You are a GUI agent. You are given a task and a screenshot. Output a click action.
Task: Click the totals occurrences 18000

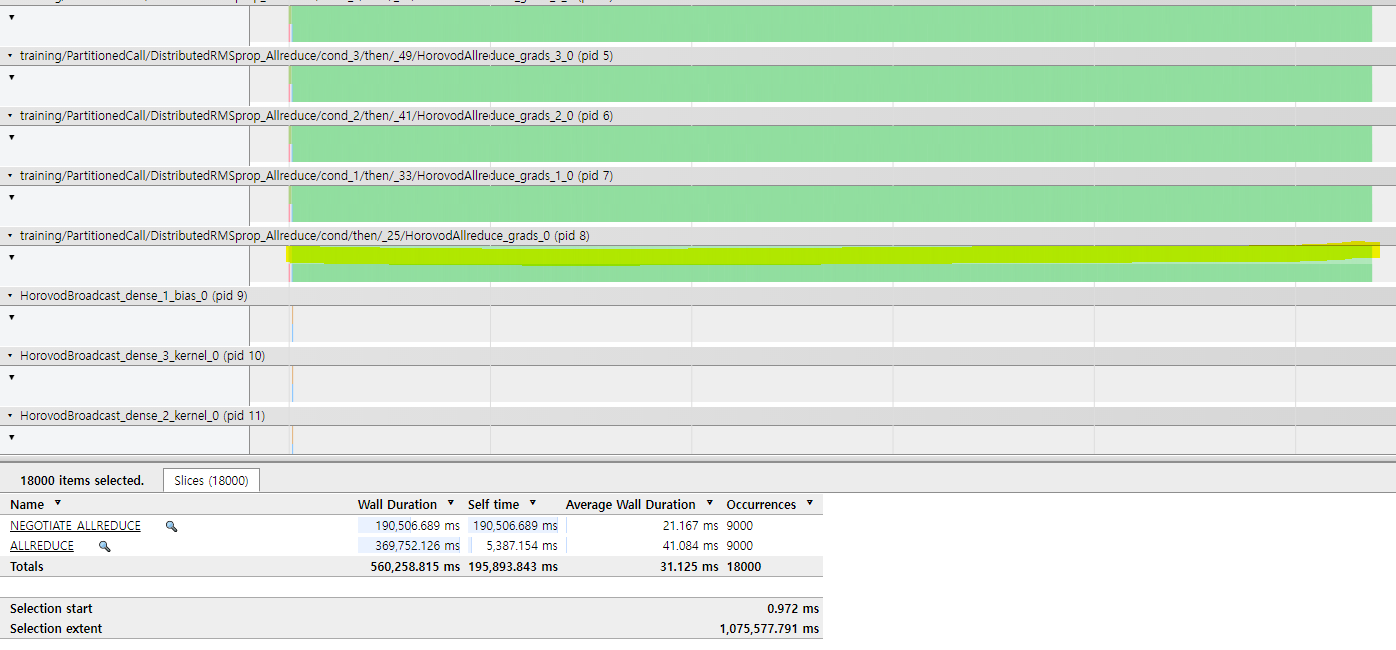[744, 567]
